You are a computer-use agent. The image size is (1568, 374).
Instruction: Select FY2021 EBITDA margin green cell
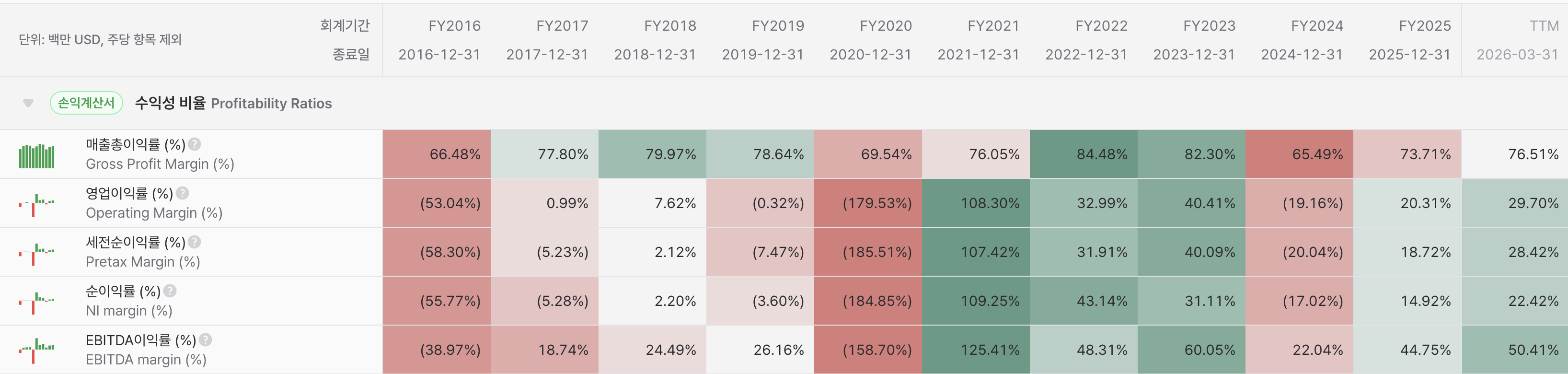(x=976, y=350)
